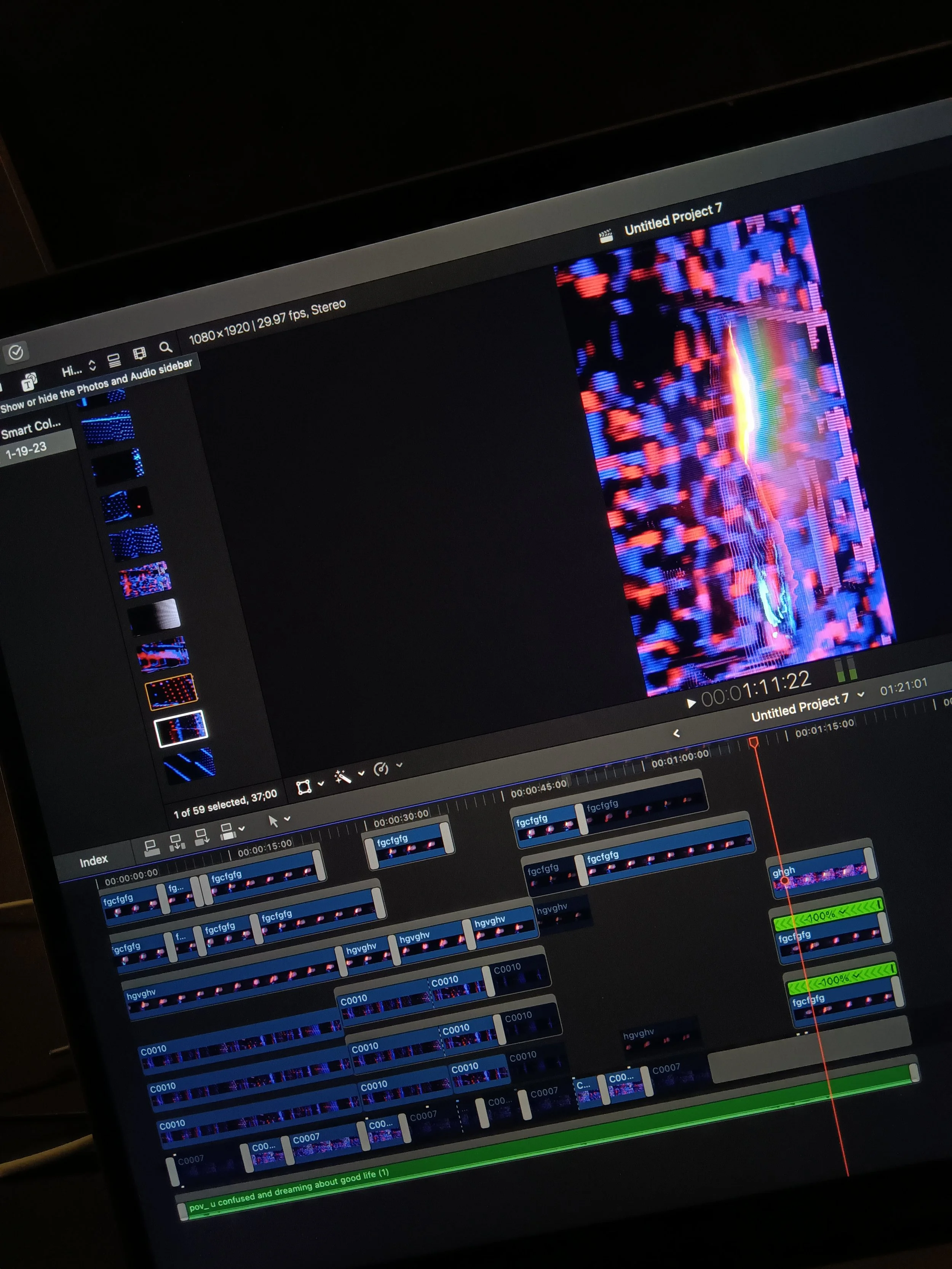Click the magic wand enhancements icon
The image size is (952, 1269).
pyautogui.click(x=343, y=777)
